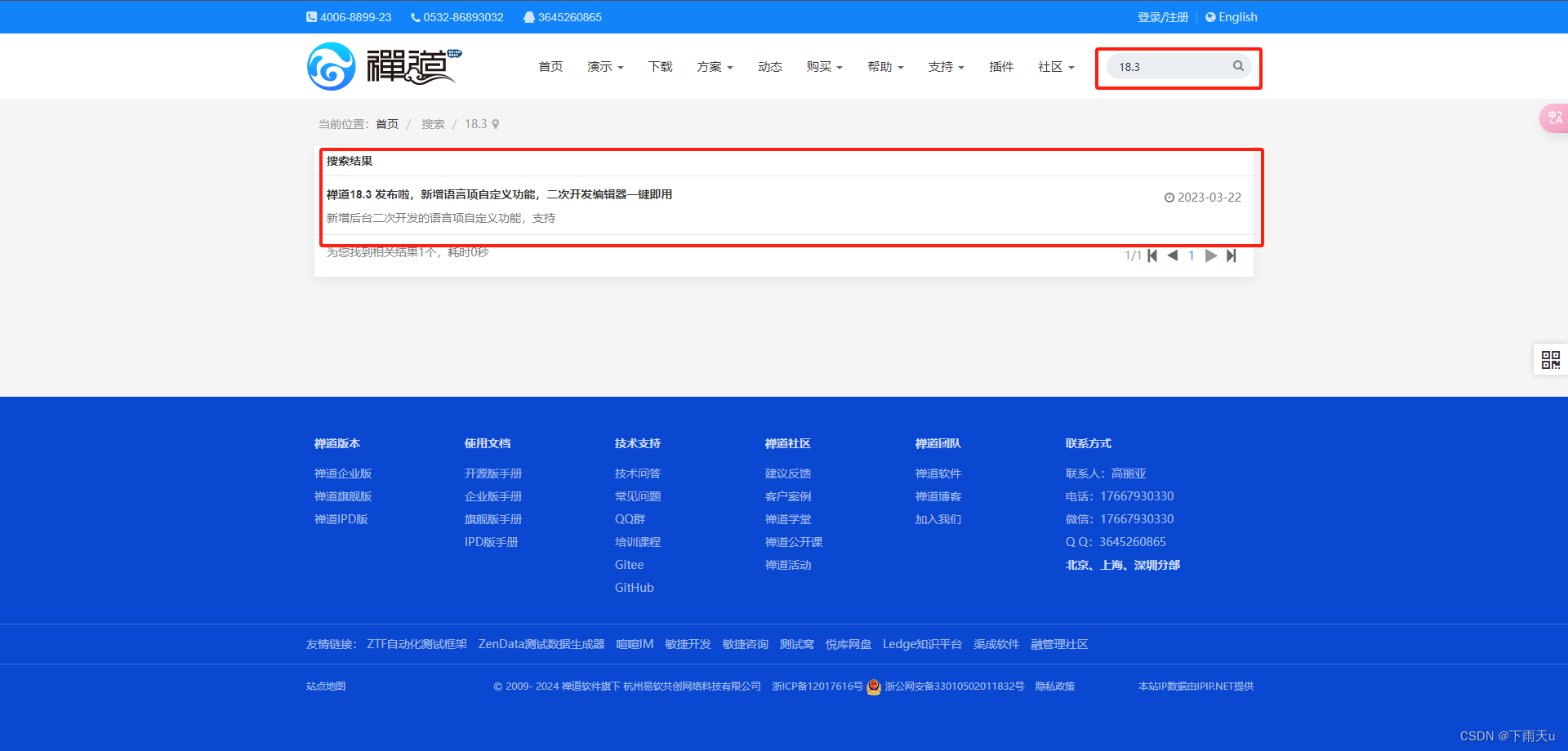Image resolution: width=1568 pixels, height=751 pixels.
Task: Open the 下载 nav item
Action: coord(660,67)
